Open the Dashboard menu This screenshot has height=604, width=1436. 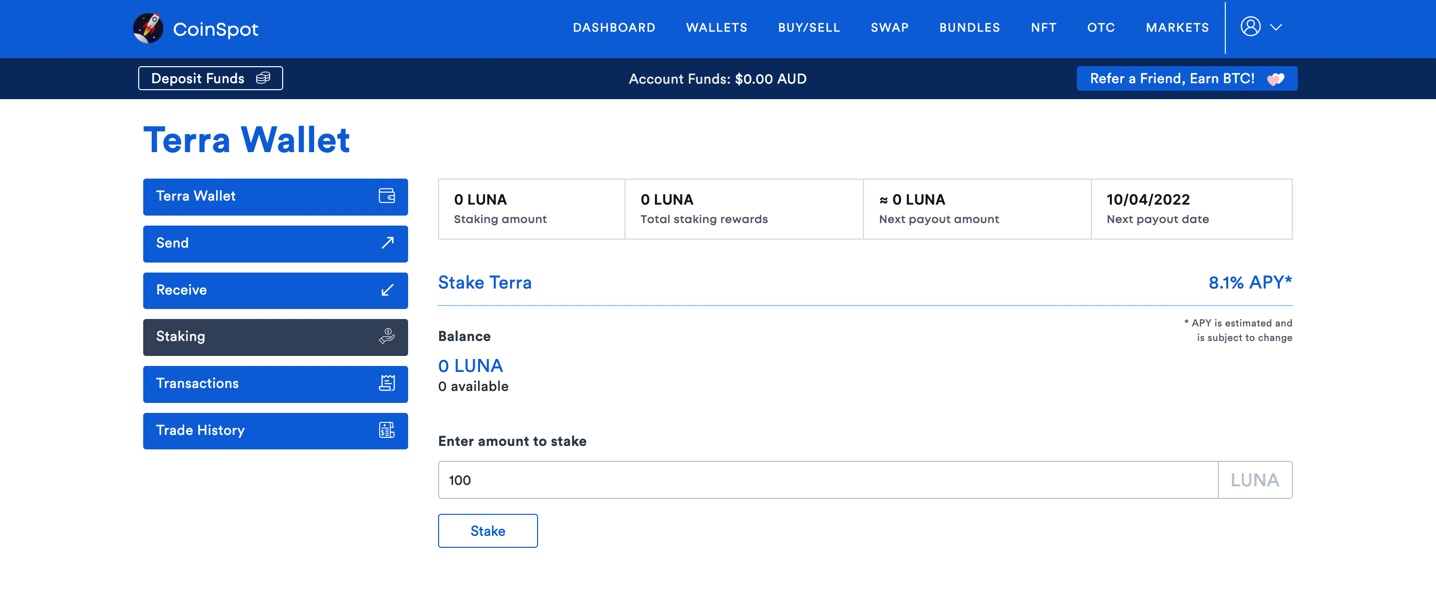(614, 28)
